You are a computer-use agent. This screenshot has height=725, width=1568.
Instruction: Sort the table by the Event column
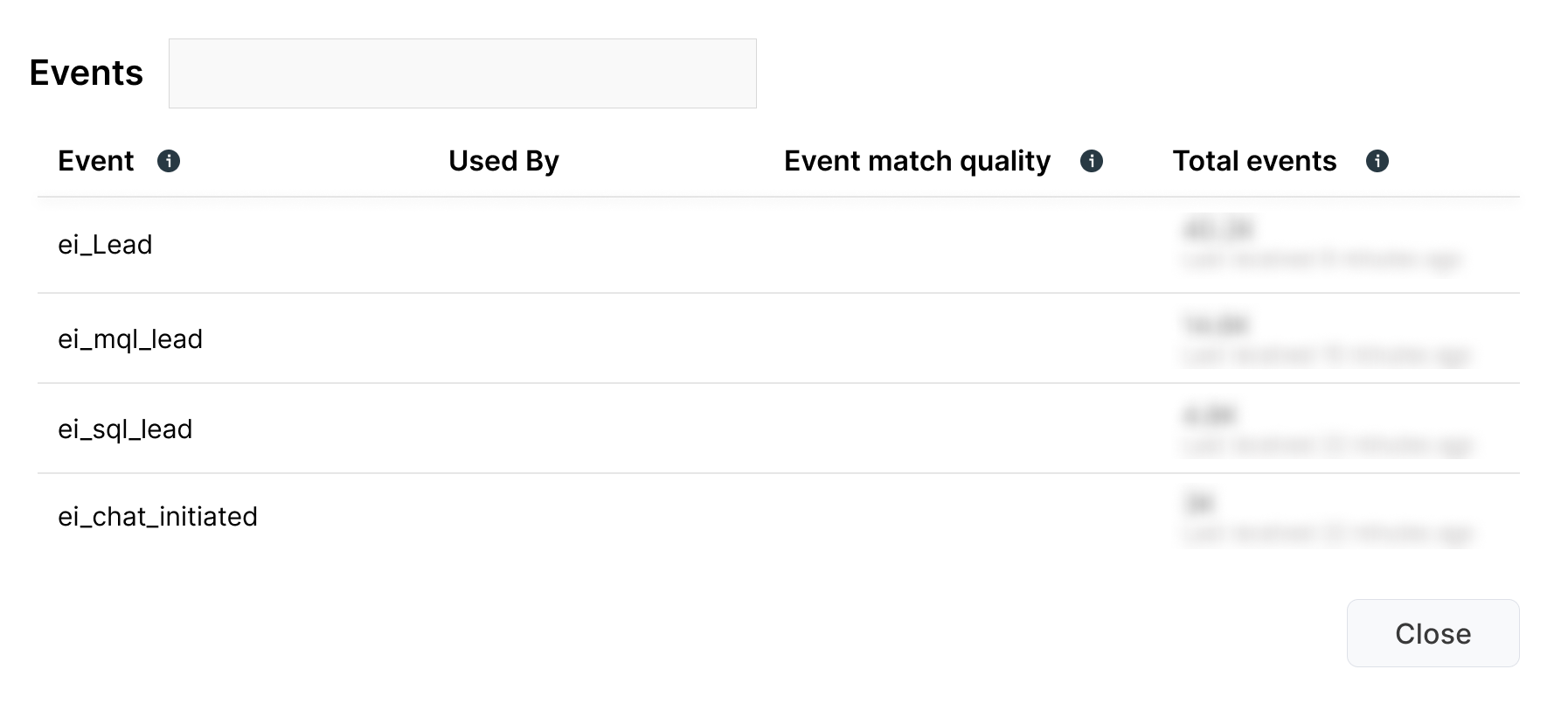[x=96, y=161]
